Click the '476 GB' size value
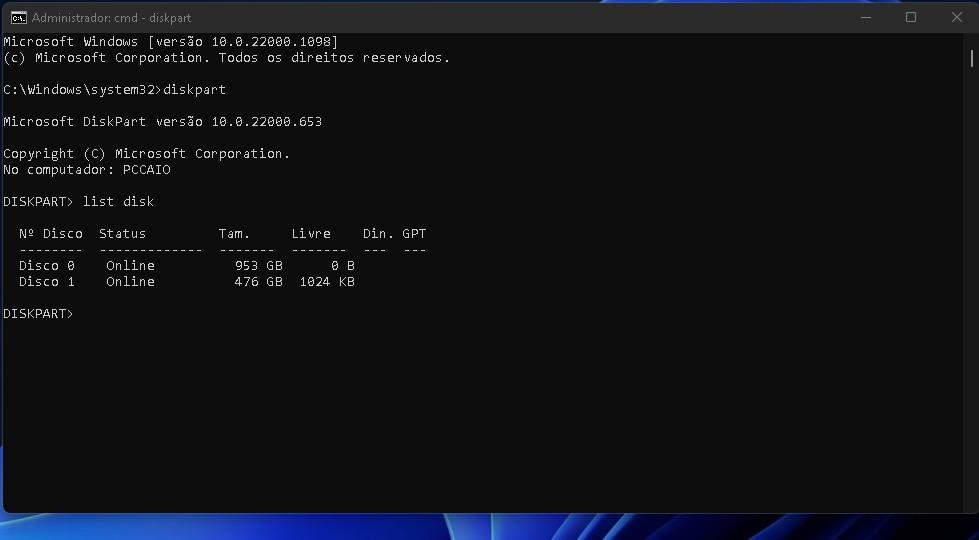 click(258, 282)
